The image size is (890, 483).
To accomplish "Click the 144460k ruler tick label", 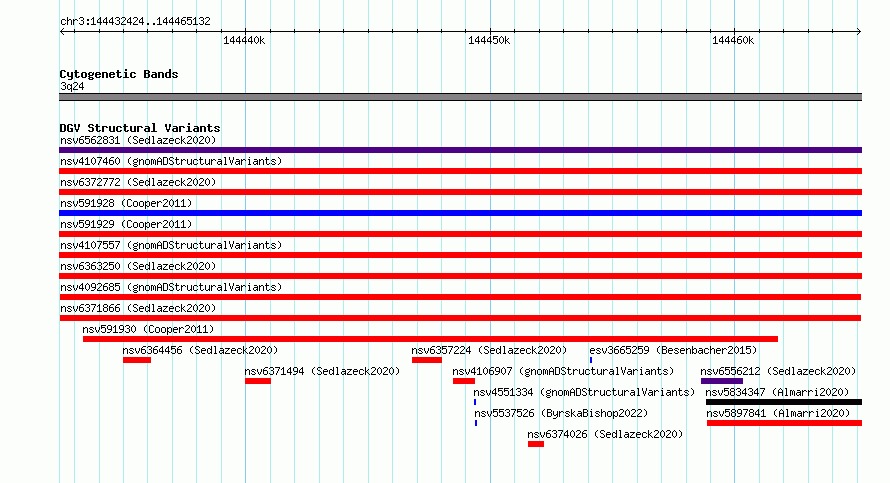I will tap(733, 40).
